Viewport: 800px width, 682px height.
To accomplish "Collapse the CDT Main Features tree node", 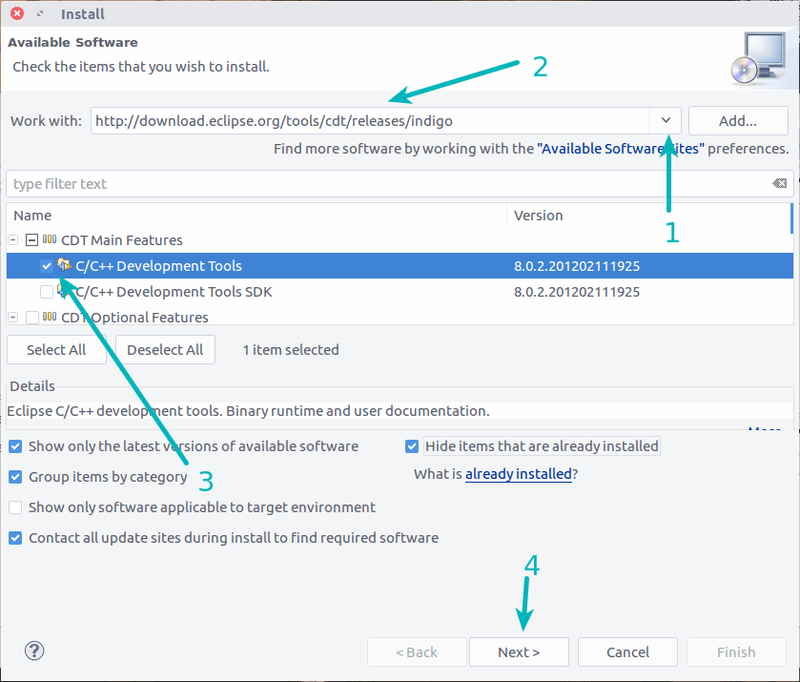I will [14, 240].
